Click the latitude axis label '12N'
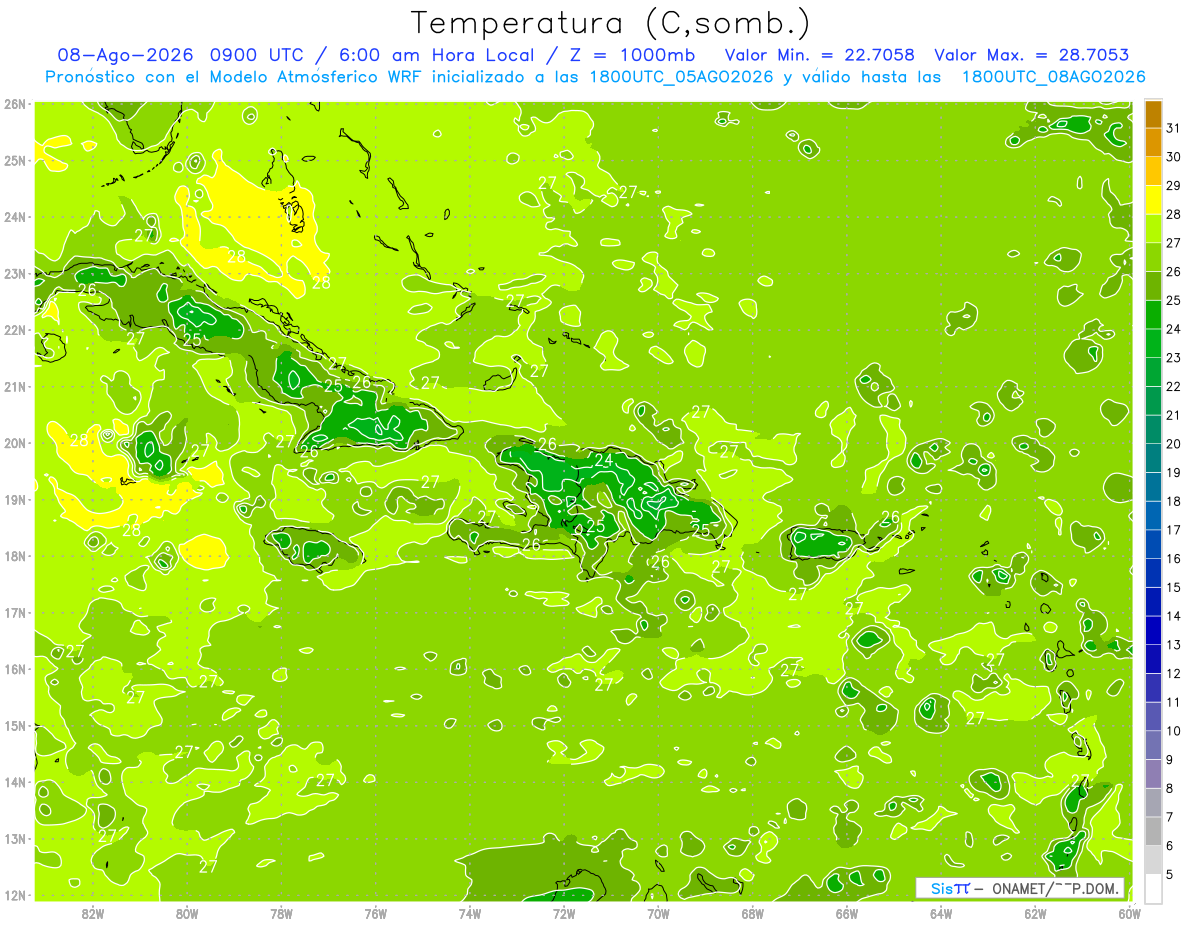This screenshot has width=1200, height=927. click(x=15, y=895)
